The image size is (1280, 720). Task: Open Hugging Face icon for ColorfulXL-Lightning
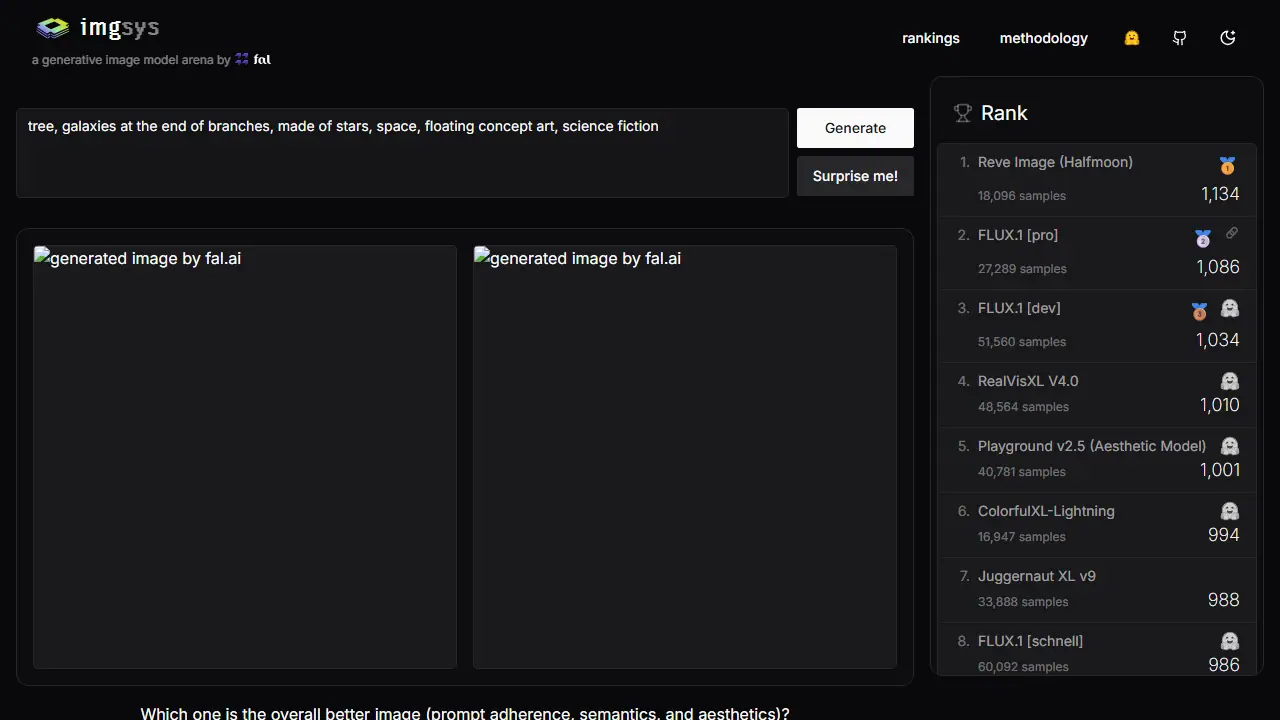point(1230,511)
